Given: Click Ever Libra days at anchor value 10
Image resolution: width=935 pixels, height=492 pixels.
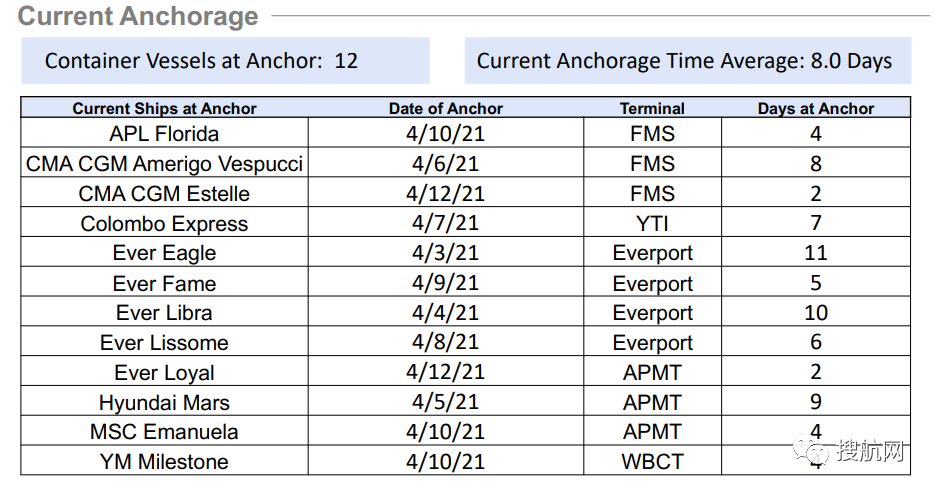Looking at the screenshot, I should click(816, 312).
